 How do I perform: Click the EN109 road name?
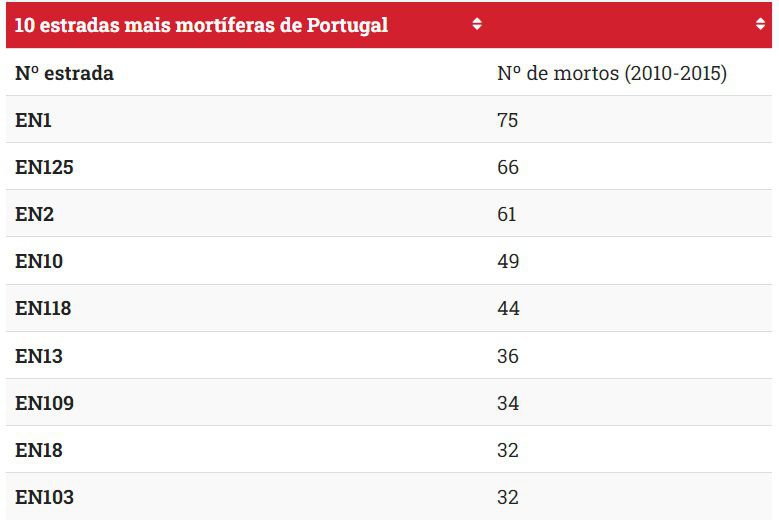pos(44,403)
